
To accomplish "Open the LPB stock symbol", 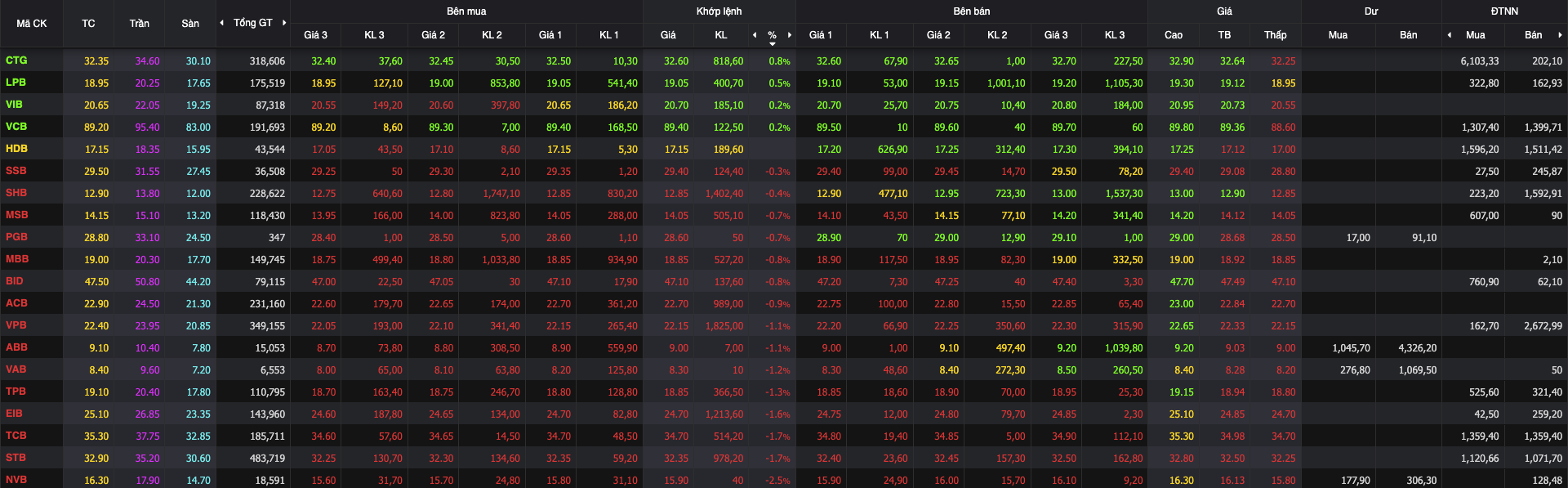I will [x=16, y=83].
